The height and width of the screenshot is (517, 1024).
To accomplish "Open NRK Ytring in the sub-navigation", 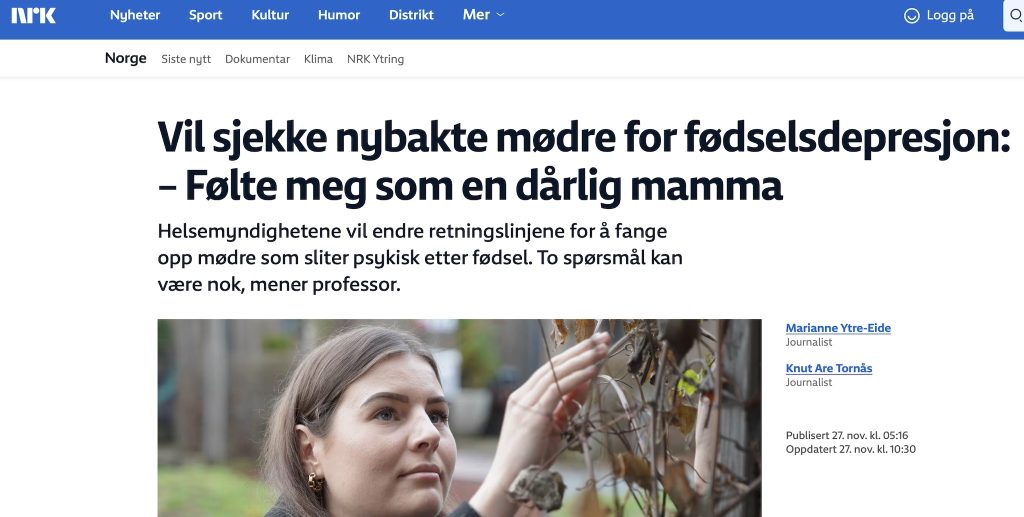I will pyautogui.click(x=375, y=59).
